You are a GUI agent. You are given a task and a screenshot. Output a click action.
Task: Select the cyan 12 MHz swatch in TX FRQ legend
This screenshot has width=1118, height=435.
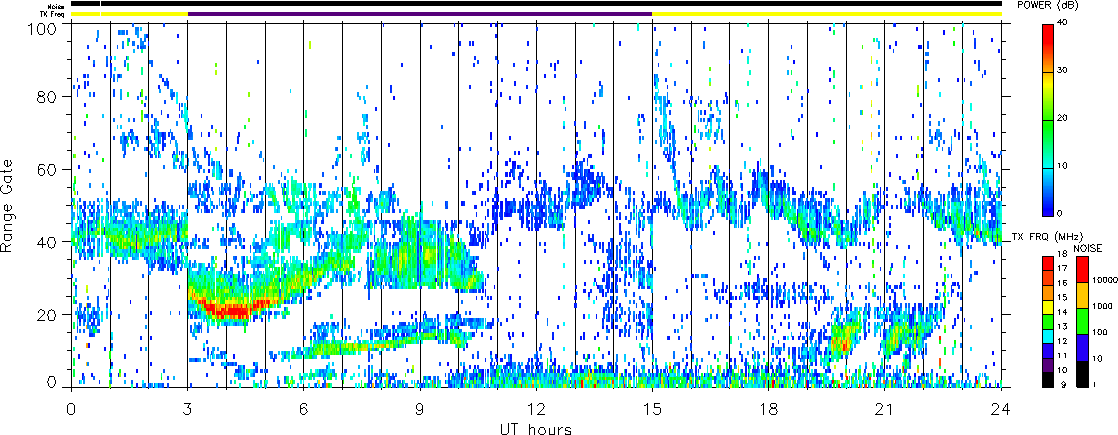coord(1048,337)
